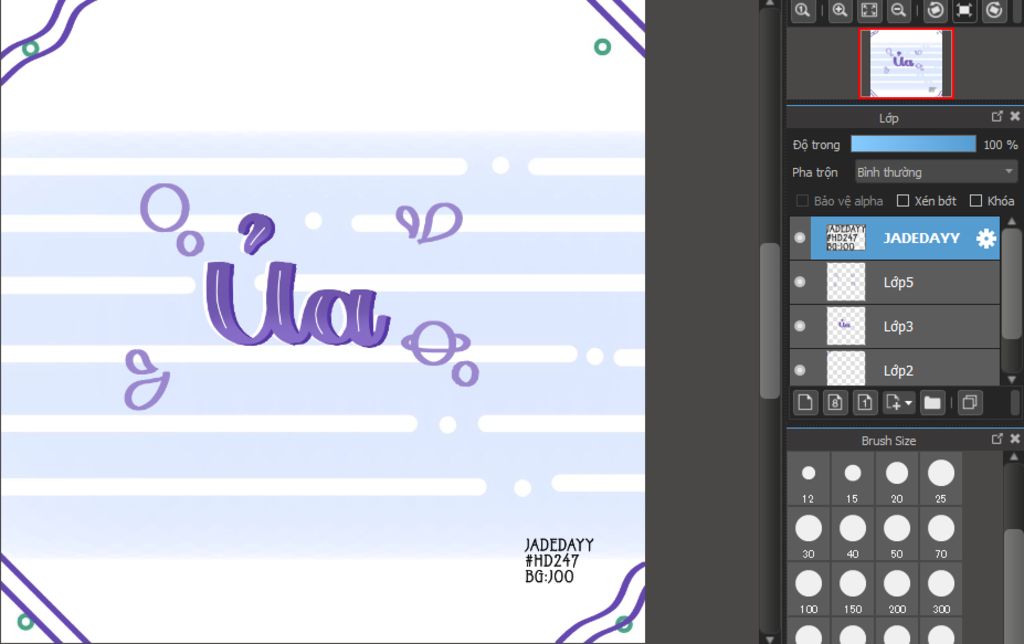Close the Lớp layer panel

[x=1015, y=116]
